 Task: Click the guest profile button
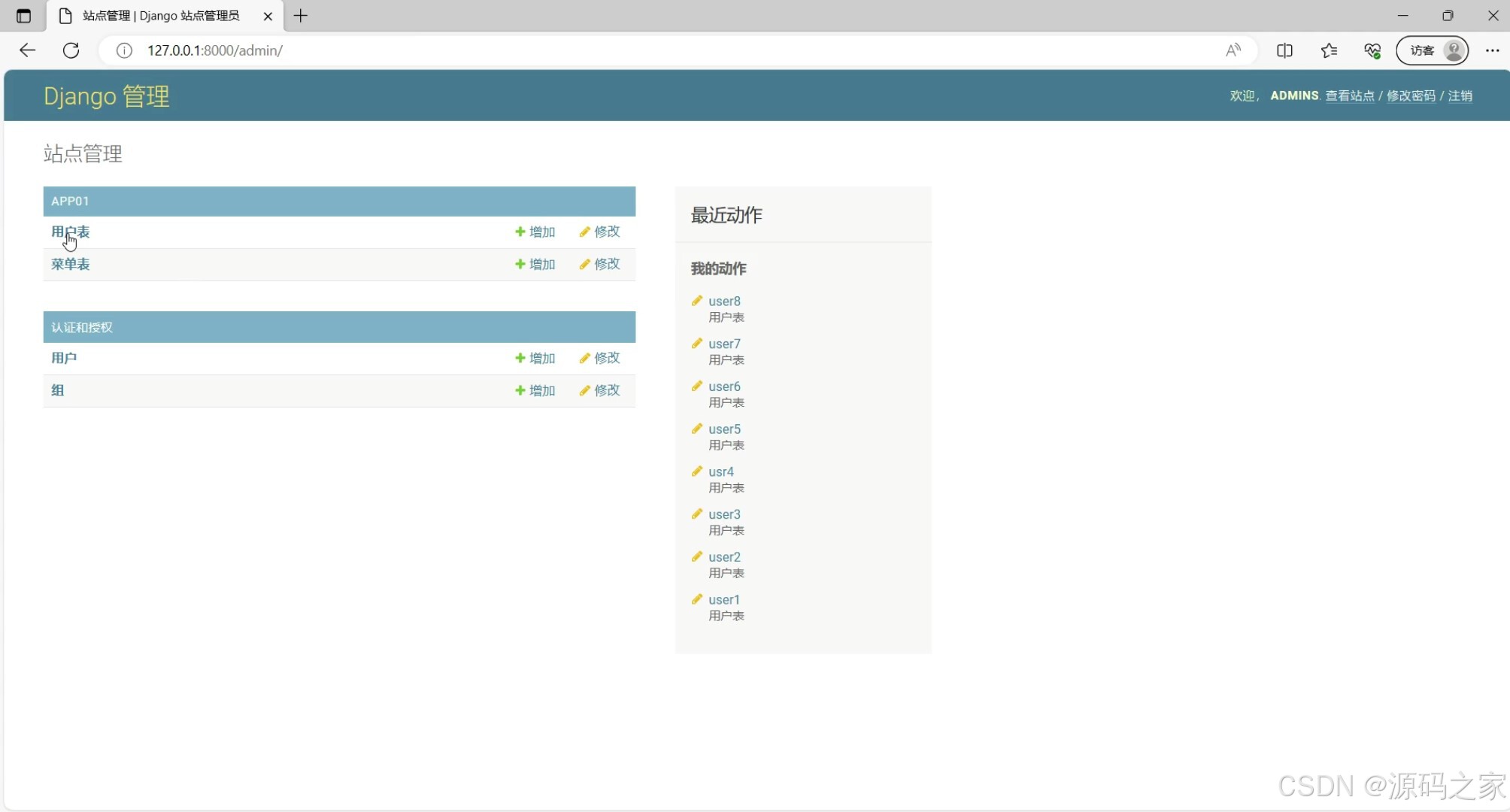[1433, 50]
